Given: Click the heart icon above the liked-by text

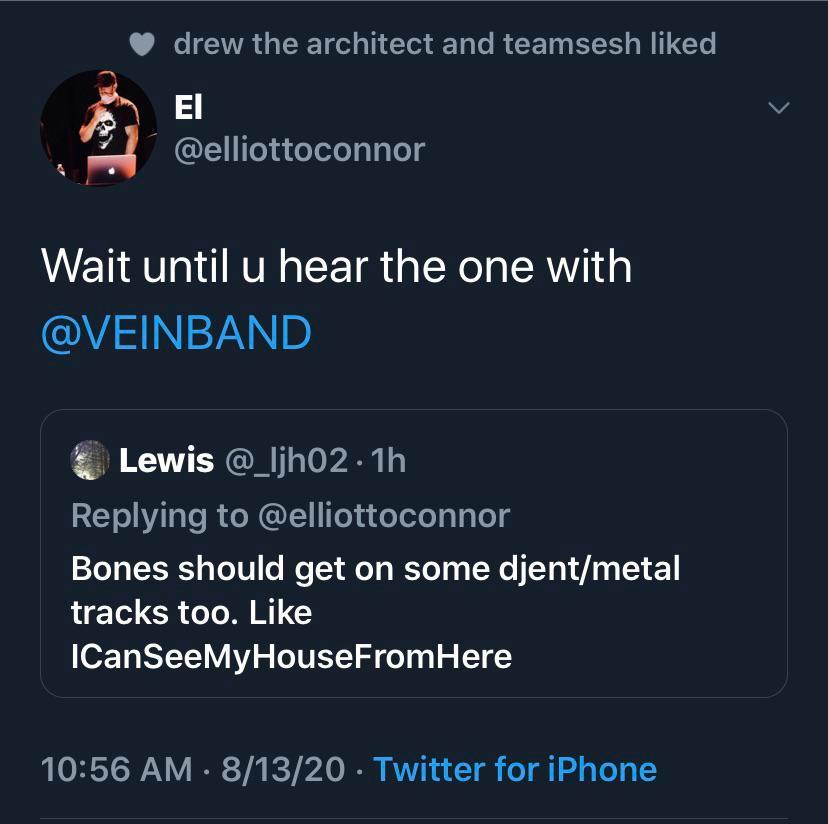Looking at the screenshot, I should tap(141, 43).
